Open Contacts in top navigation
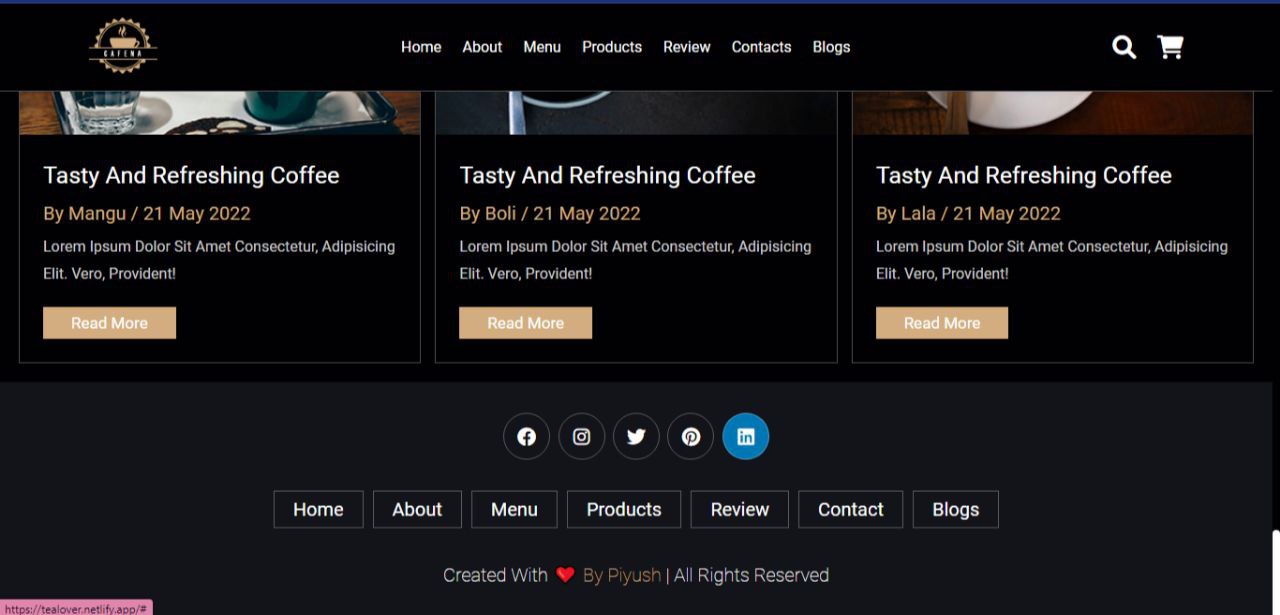Image resolution: width=1280 pixels, height=615 pixels. (761, 47)
